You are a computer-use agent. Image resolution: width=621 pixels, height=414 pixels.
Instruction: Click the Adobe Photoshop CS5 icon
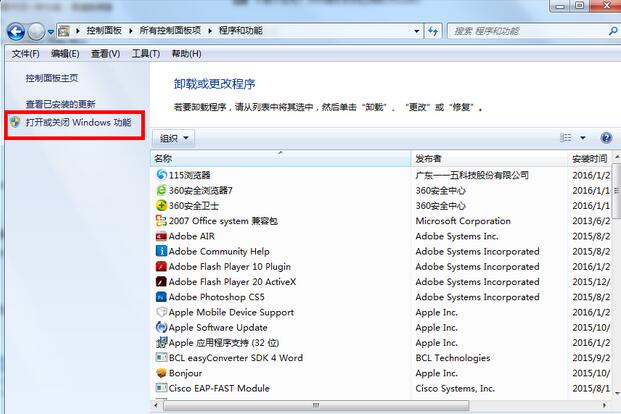(x=161, y=297)
